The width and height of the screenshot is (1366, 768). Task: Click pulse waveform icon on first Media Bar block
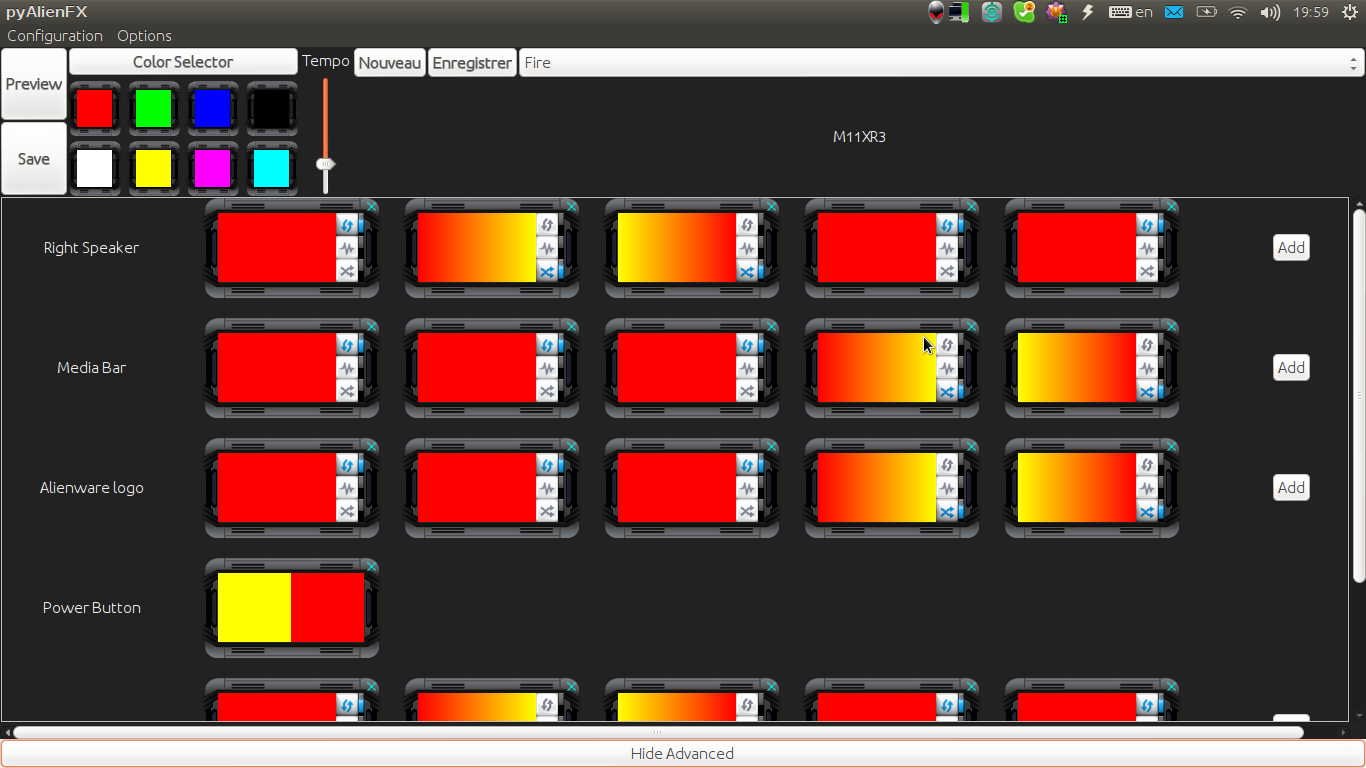pyautogui.click(x=347, y=368)
